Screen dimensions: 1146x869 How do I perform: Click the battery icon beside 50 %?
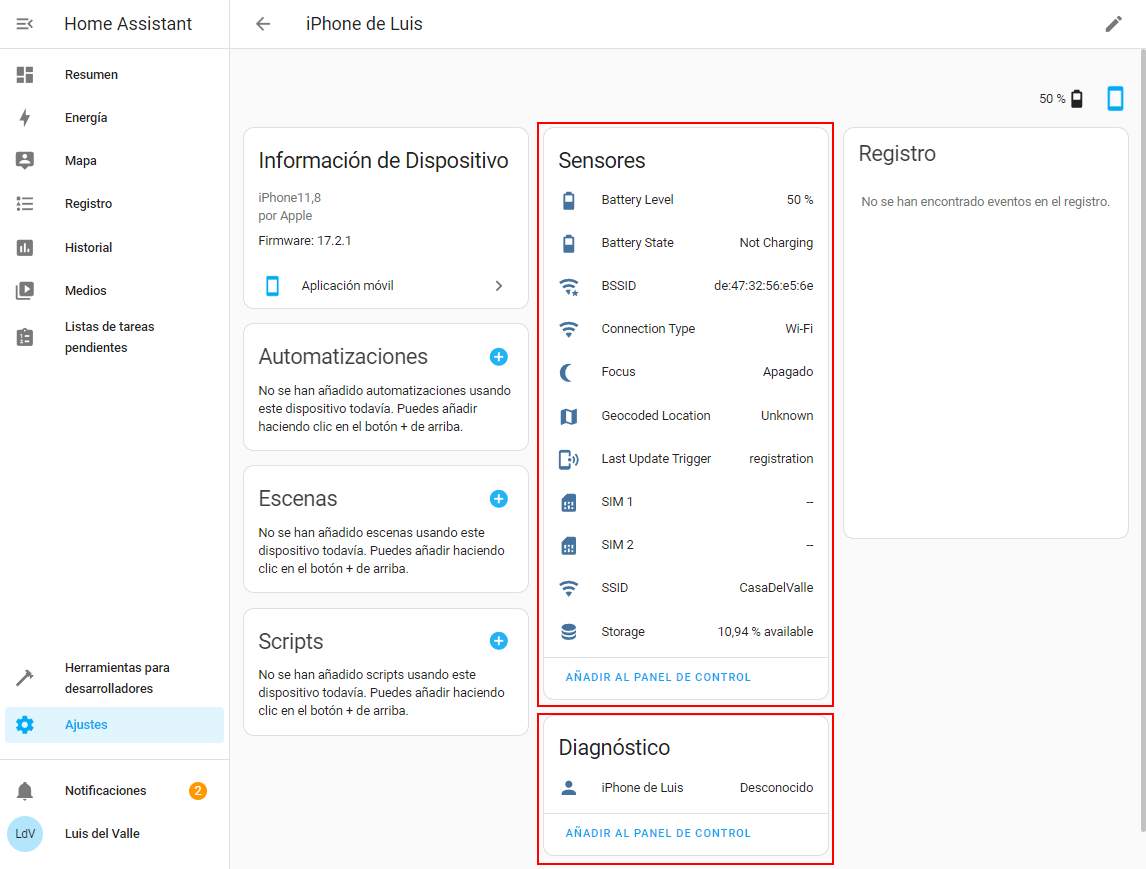coord(1077,99)
